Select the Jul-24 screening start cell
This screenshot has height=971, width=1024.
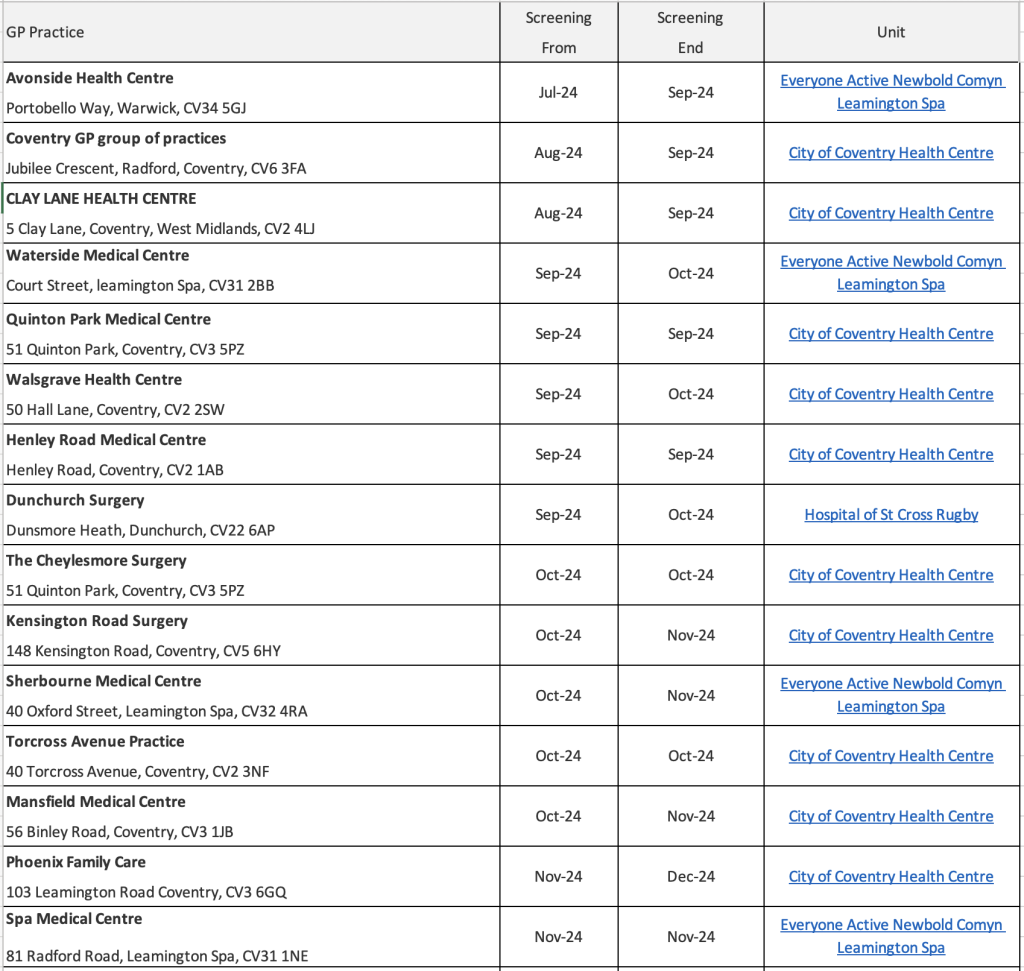click(x=559, y=93)
